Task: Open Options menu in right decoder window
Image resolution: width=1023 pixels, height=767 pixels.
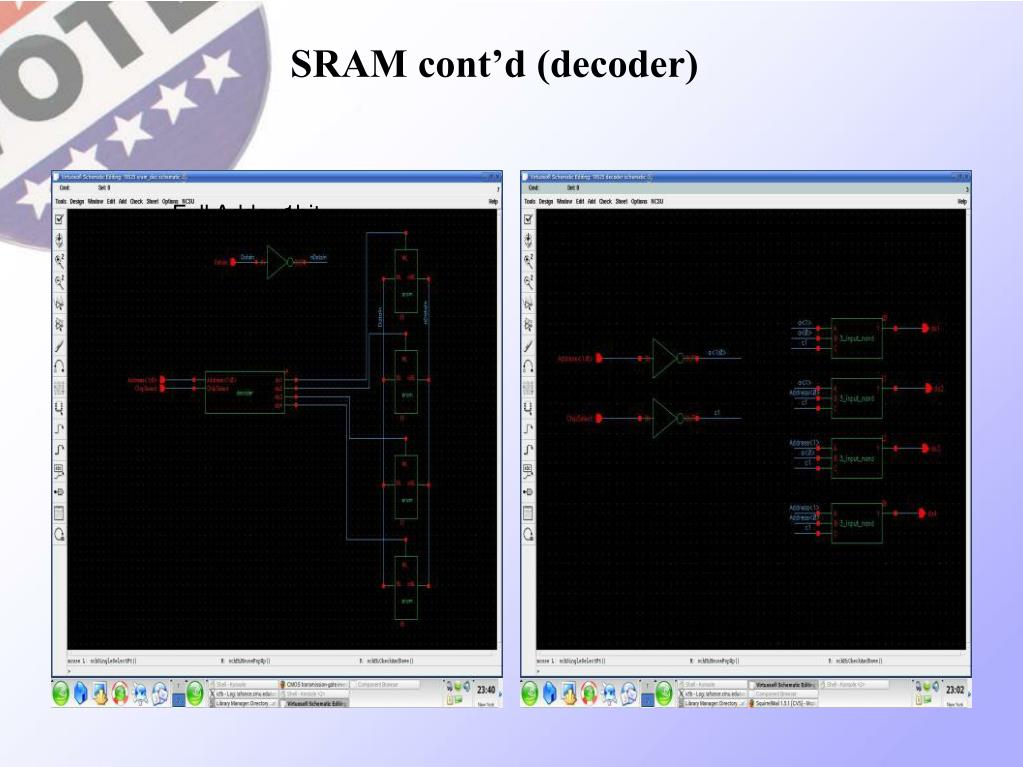Action: click(x=639, y=202)
